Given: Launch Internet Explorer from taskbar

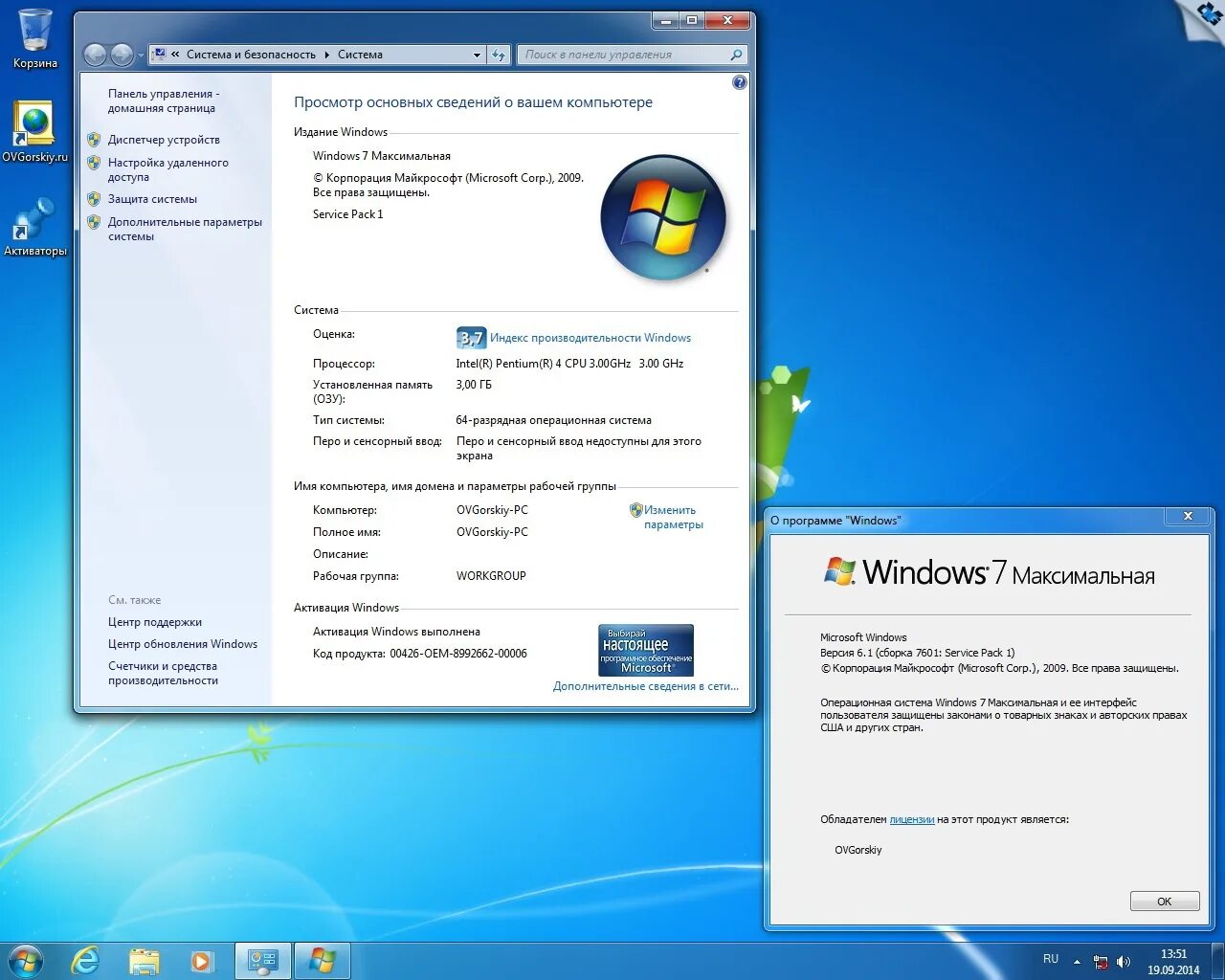Looking at the screenshot, I should point(85,960).
